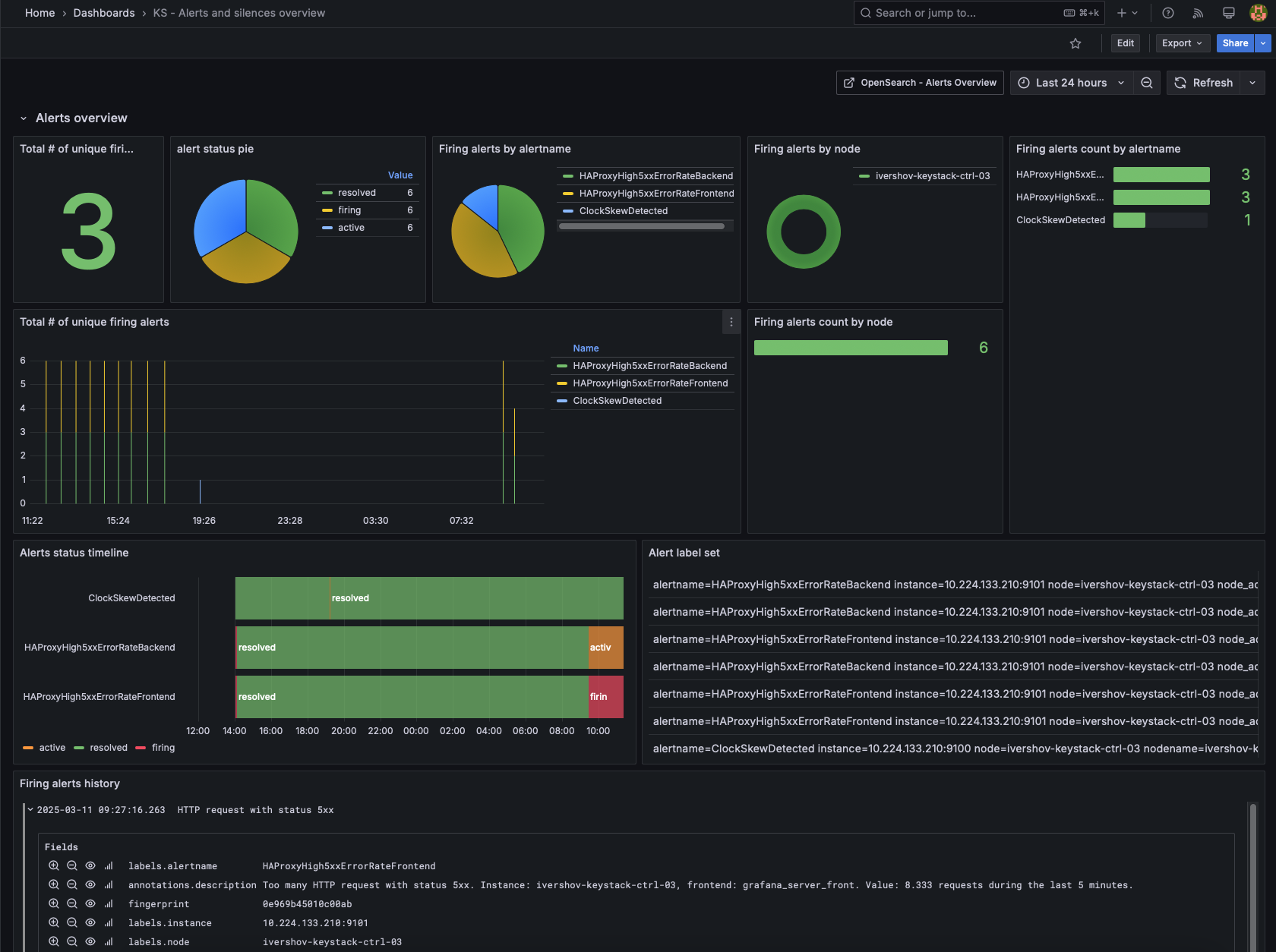This screenshot has height=952, width=1276.
Task: Filter for the labels.alertname field value
Action: [53, 865]
